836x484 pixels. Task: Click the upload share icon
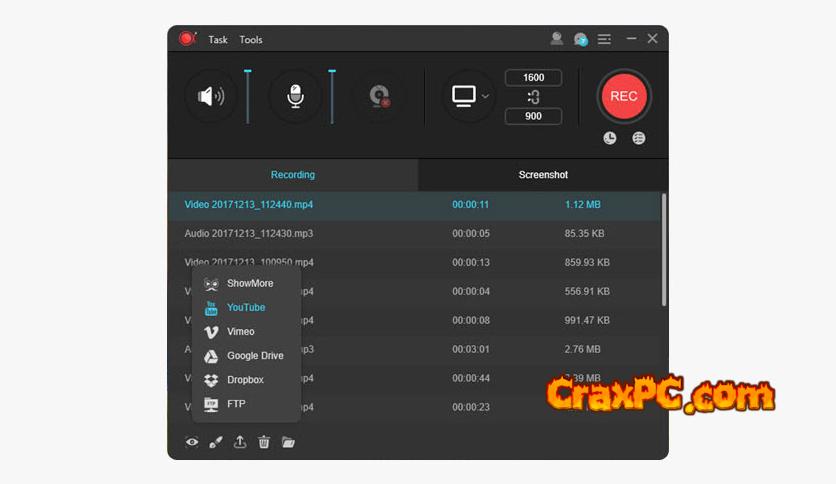(x=240, y=442)
